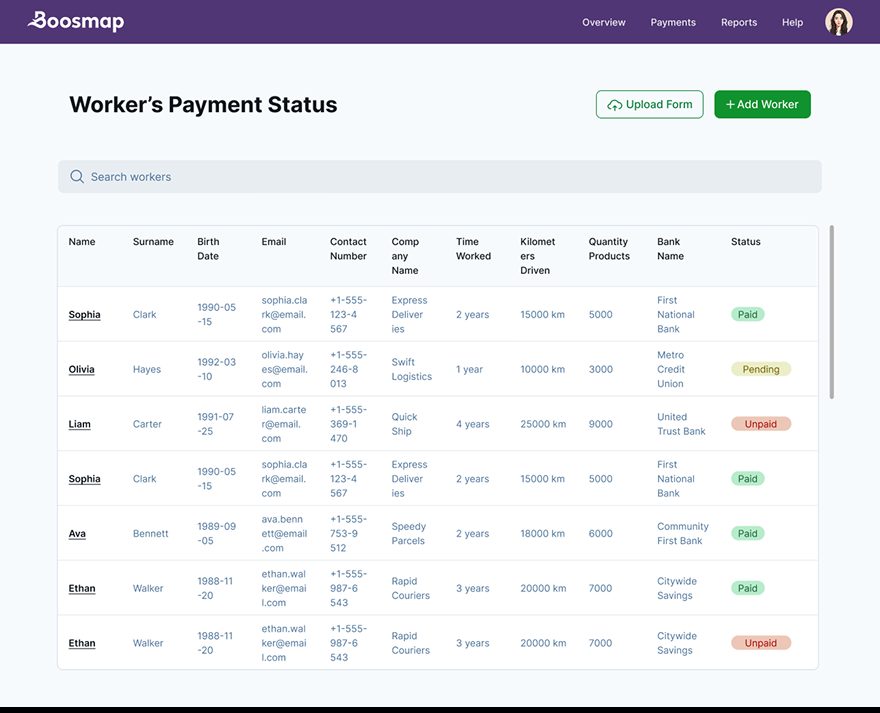Screen dimensions: 880x713
Task: Click the Worker's Payment Status heading
Action: [203, 105]
